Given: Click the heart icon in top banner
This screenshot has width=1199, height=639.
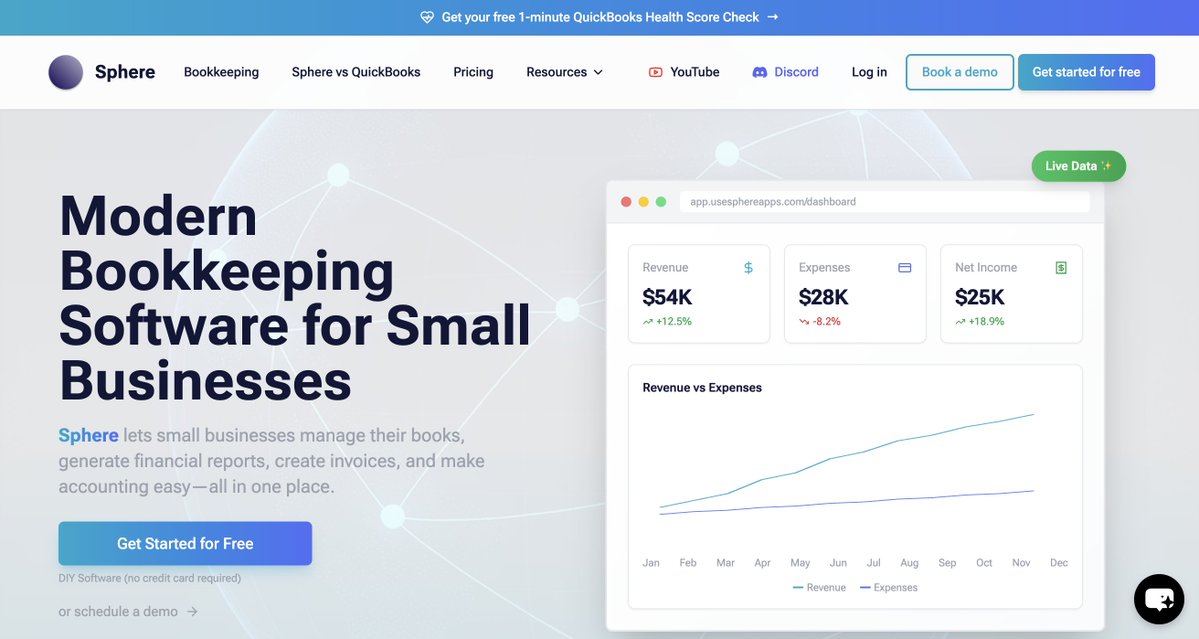Looking at the screenshot, I should (x=427, y=17).
